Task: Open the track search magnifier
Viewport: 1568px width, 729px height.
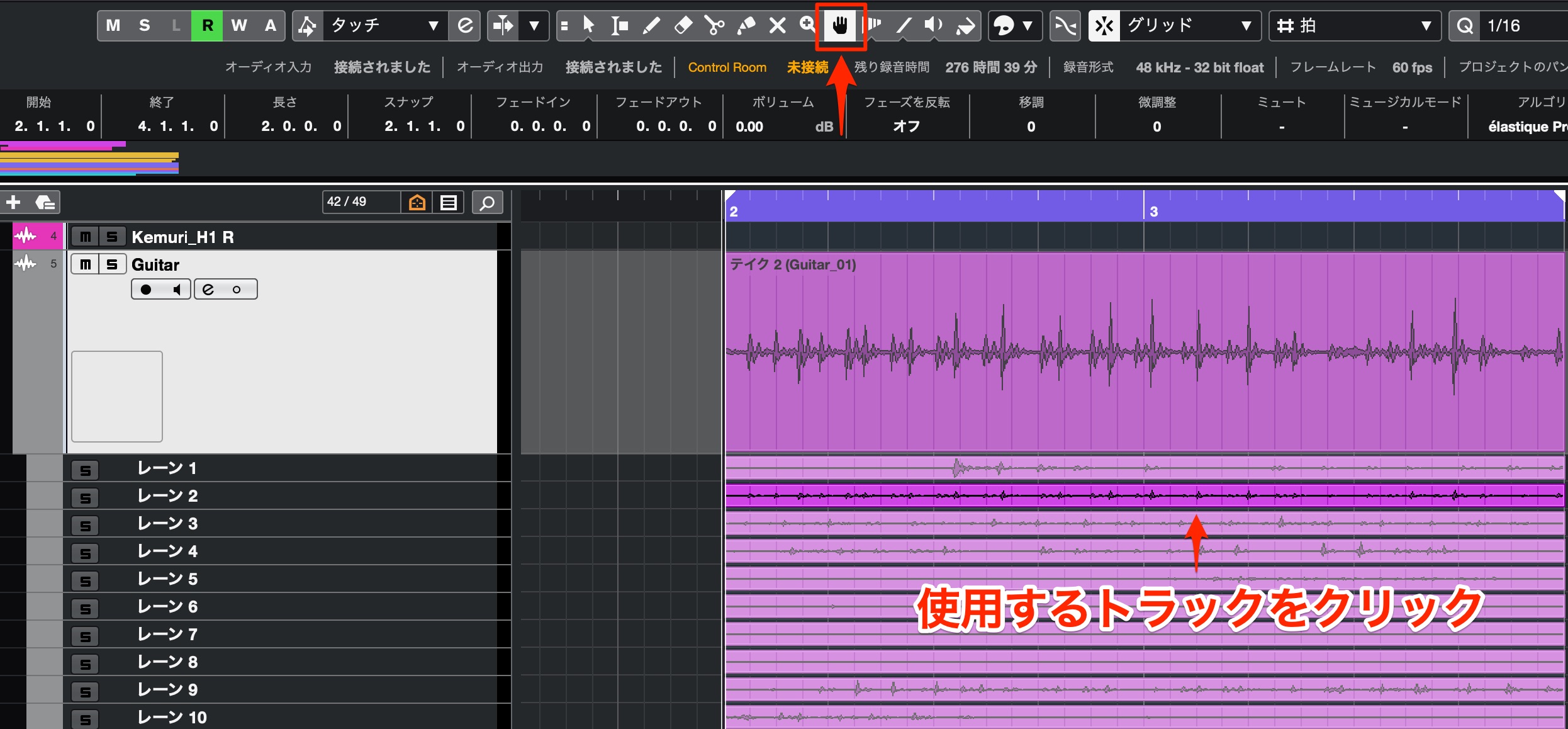Action: click(x=487, y=202)
